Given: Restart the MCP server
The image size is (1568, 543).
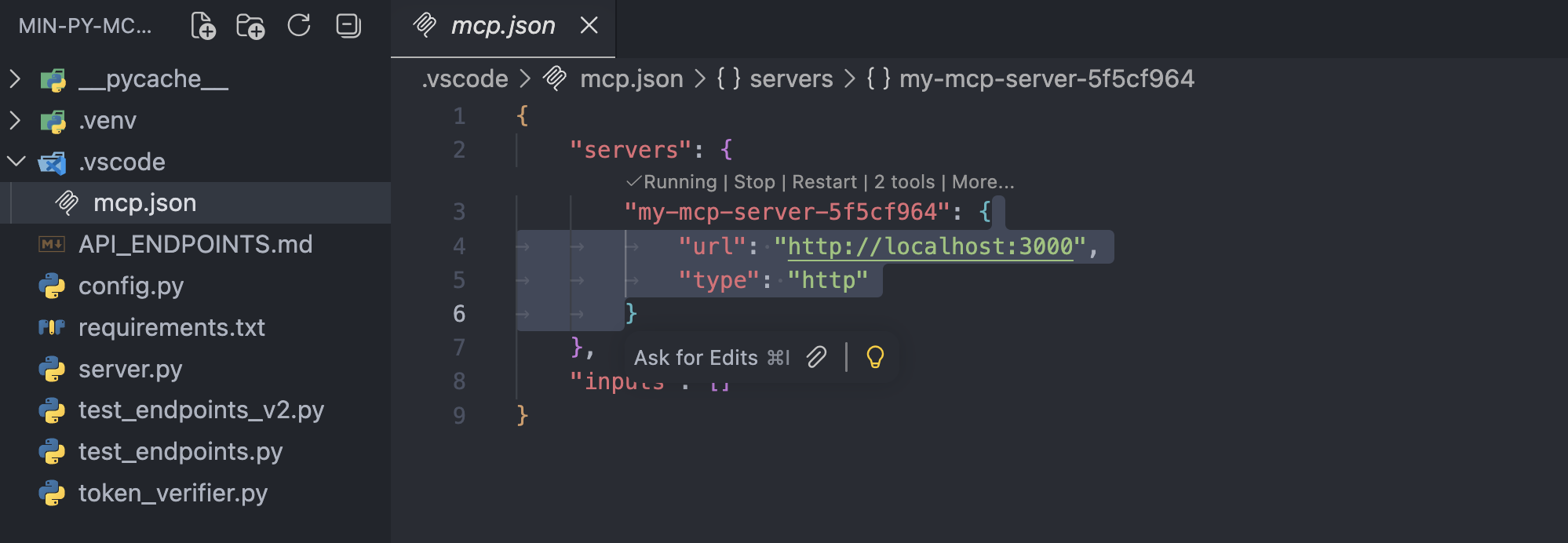Looking at the screenshot, I should point(824,182).
